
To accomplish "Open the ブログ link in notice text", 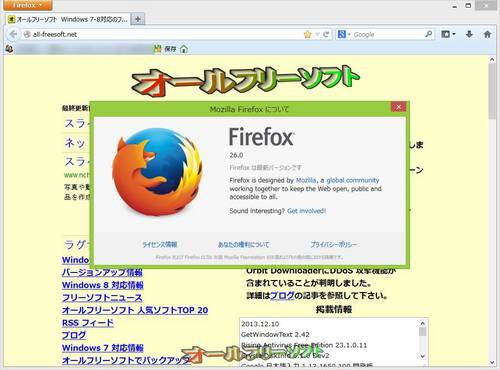I will [x=282, y=296].
